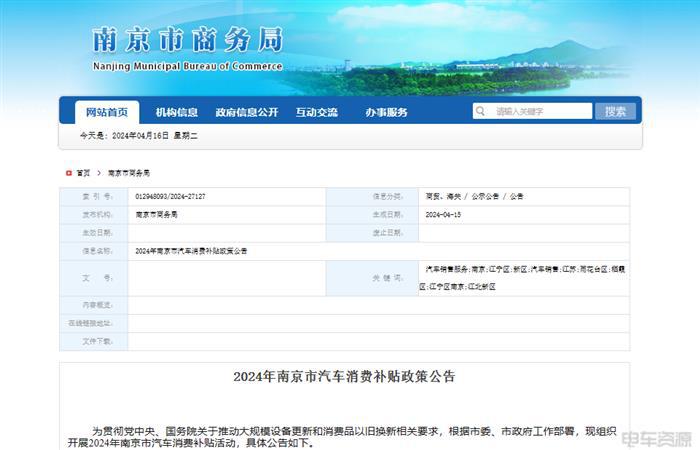Switch to the 机构信息 tab

pyautogui.click(x=176, y=112)
